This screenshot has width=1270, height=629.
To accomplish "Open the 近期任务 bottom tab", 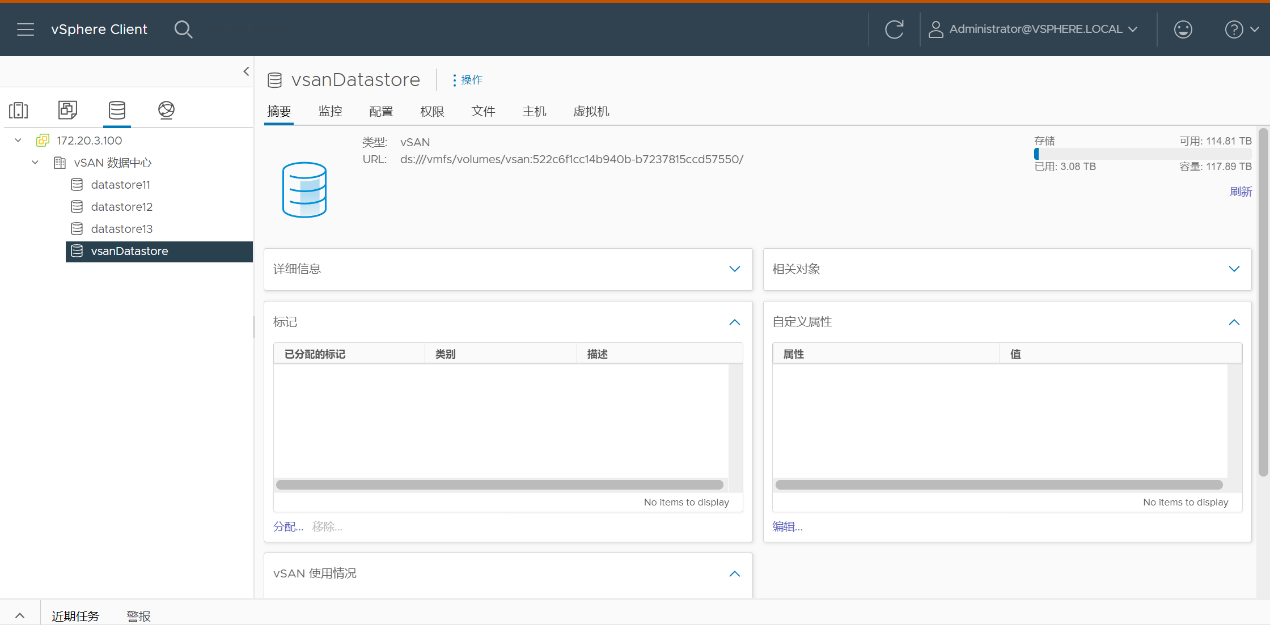I will 76,616.
